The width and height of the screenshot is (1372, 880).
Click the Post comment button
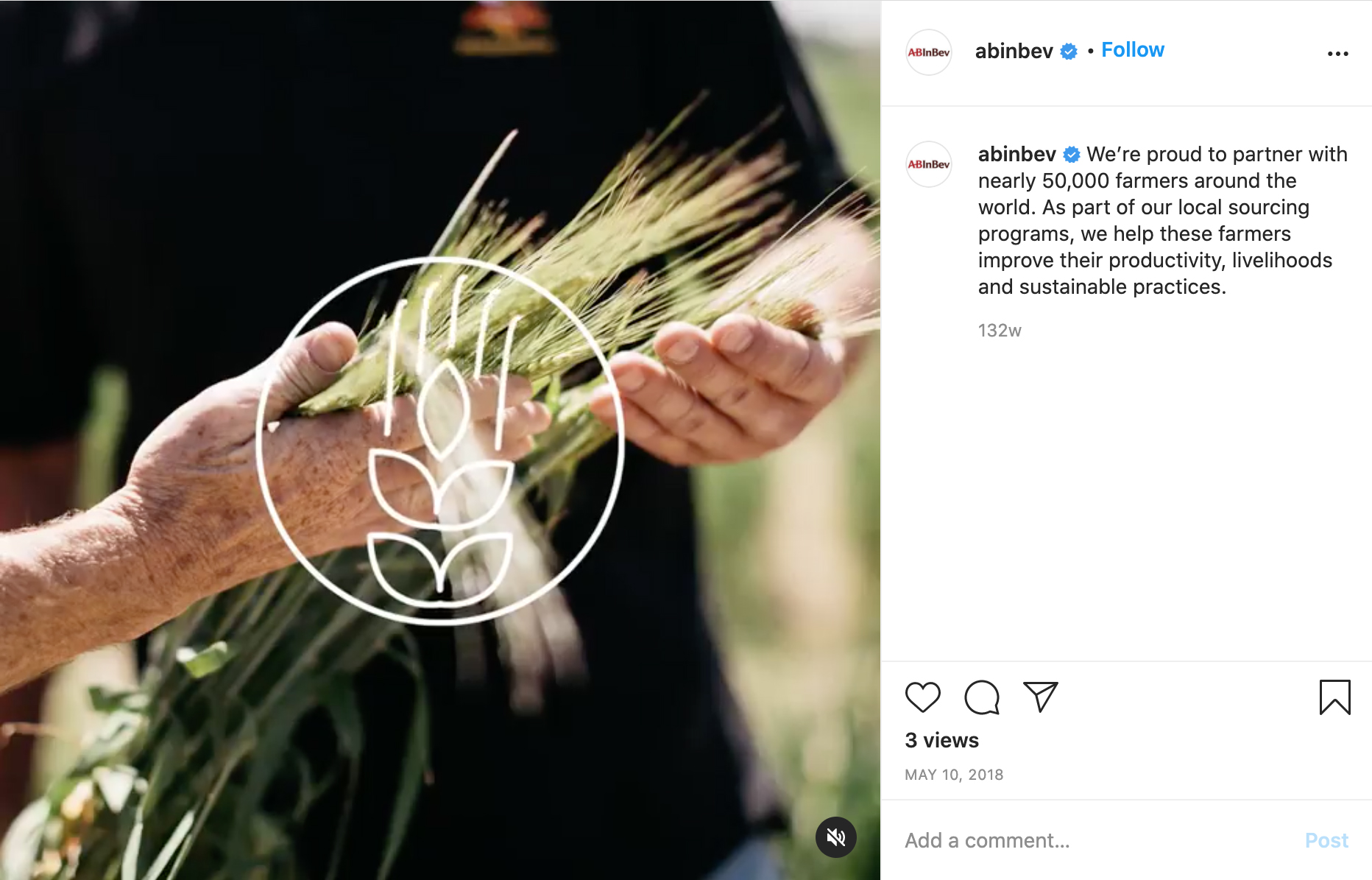point(1326,840)
